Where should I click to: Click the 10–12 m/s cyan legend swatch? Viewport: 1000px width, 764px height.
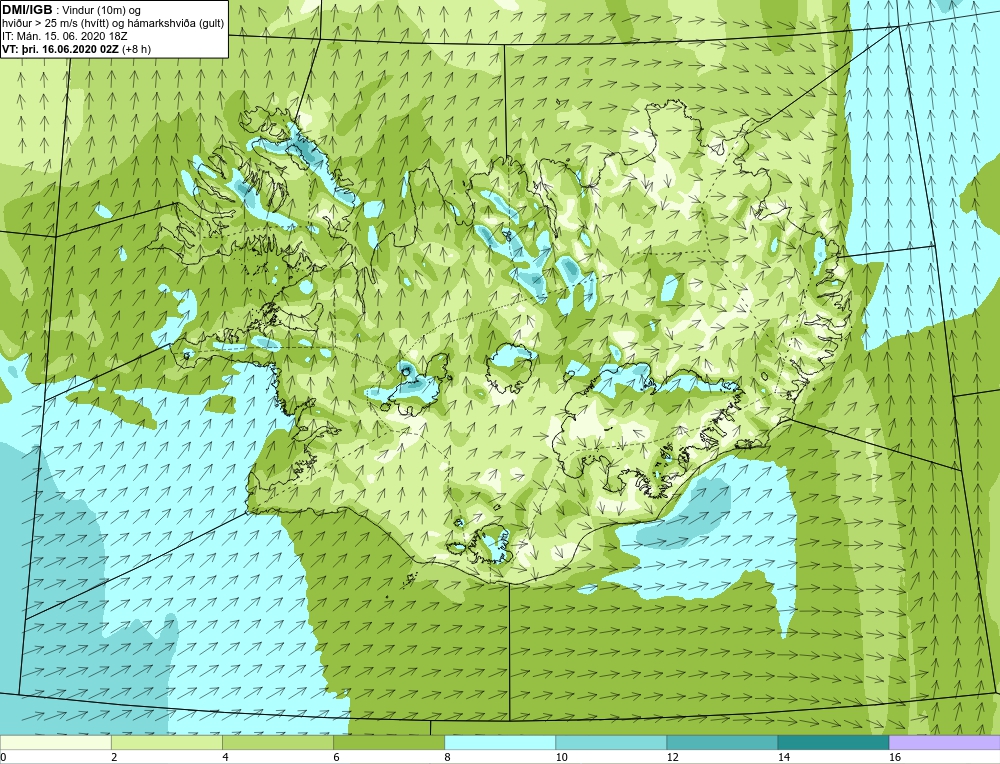click(x=611, y=742)
